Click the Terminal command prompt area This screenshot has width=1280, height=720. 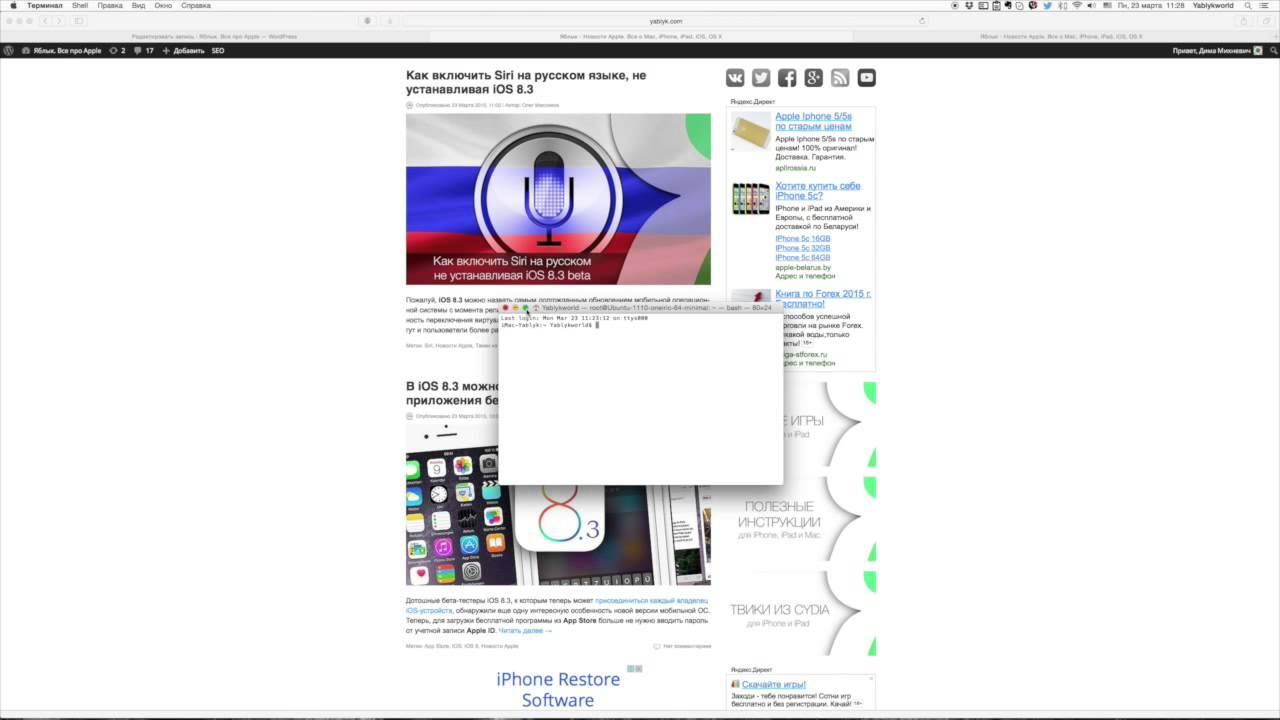click(640, 402)
